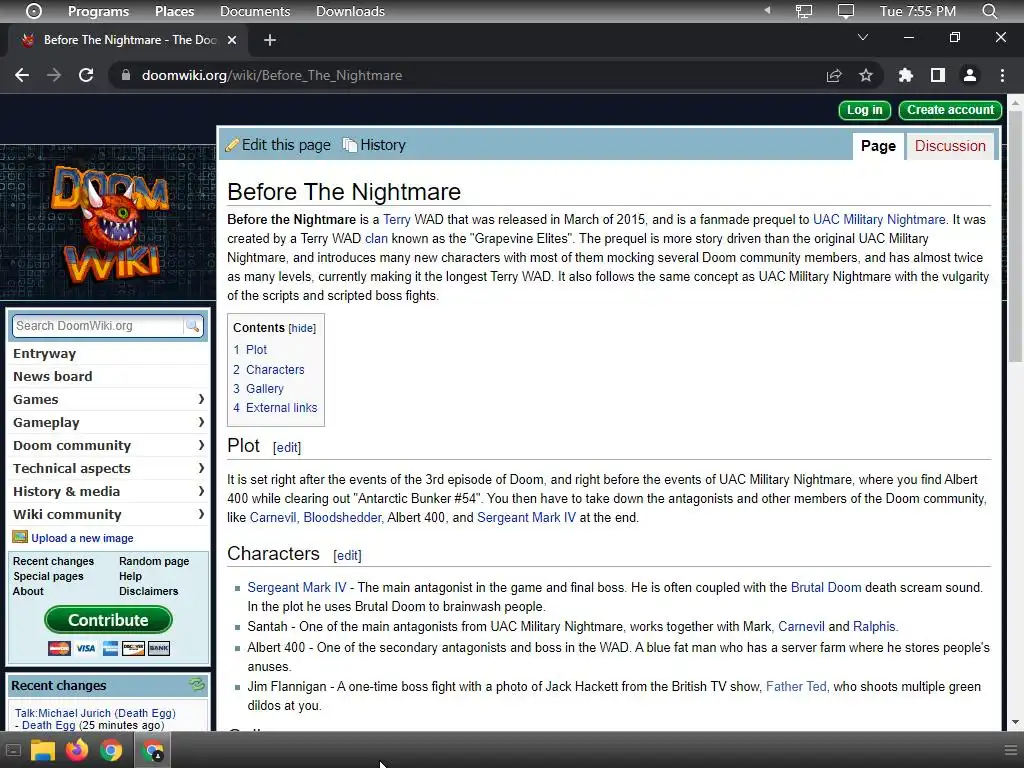Open the Downloads menu
1024x768 pixels.
click(350, 11)
